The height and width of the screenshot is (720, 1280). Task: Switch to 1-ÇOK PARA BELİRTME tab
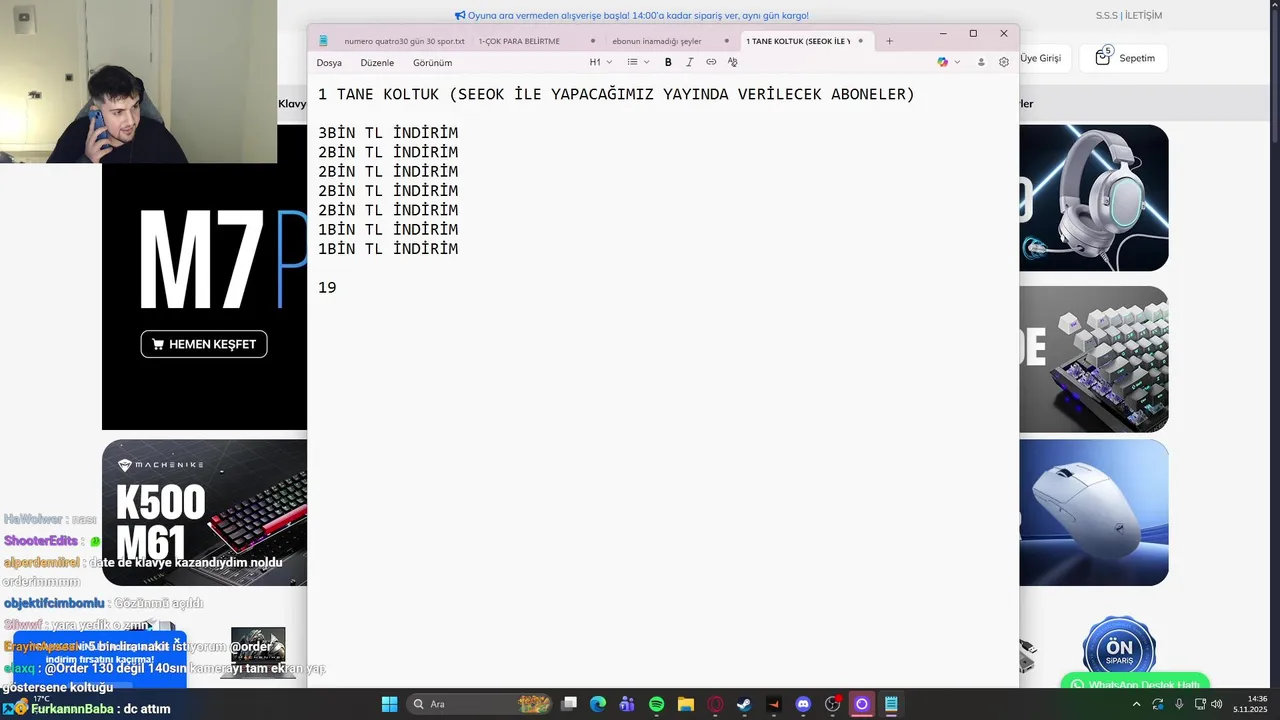(x=519, y=41)
